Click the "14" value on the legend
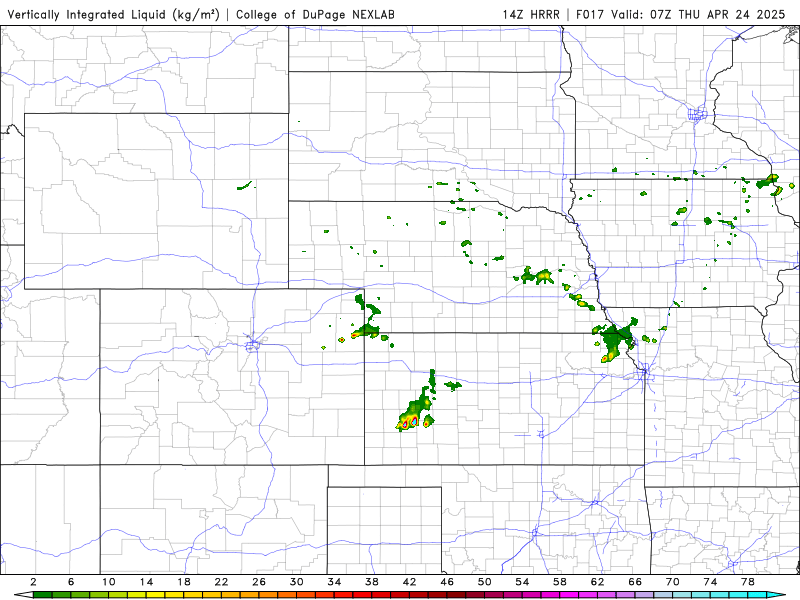 click(x=146, y=582)
